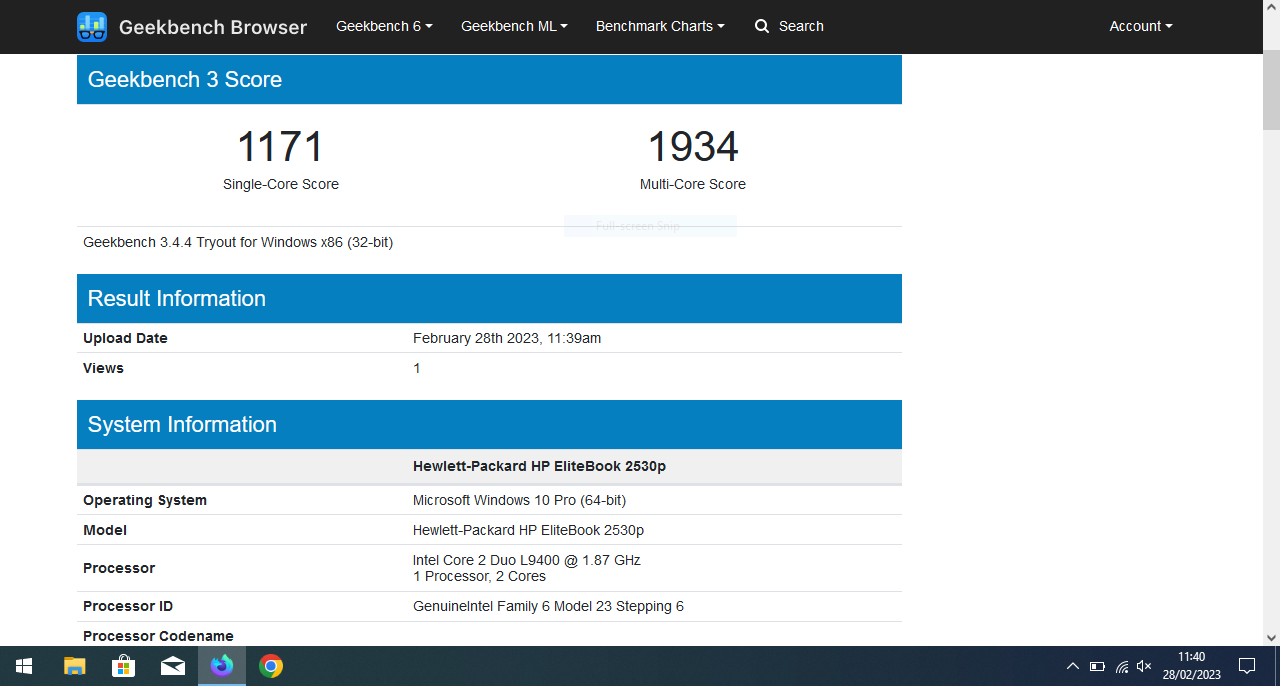Select the date February 28th 2023, 11:39am
Screen dimensions: 1280x686
click(507, 338)
